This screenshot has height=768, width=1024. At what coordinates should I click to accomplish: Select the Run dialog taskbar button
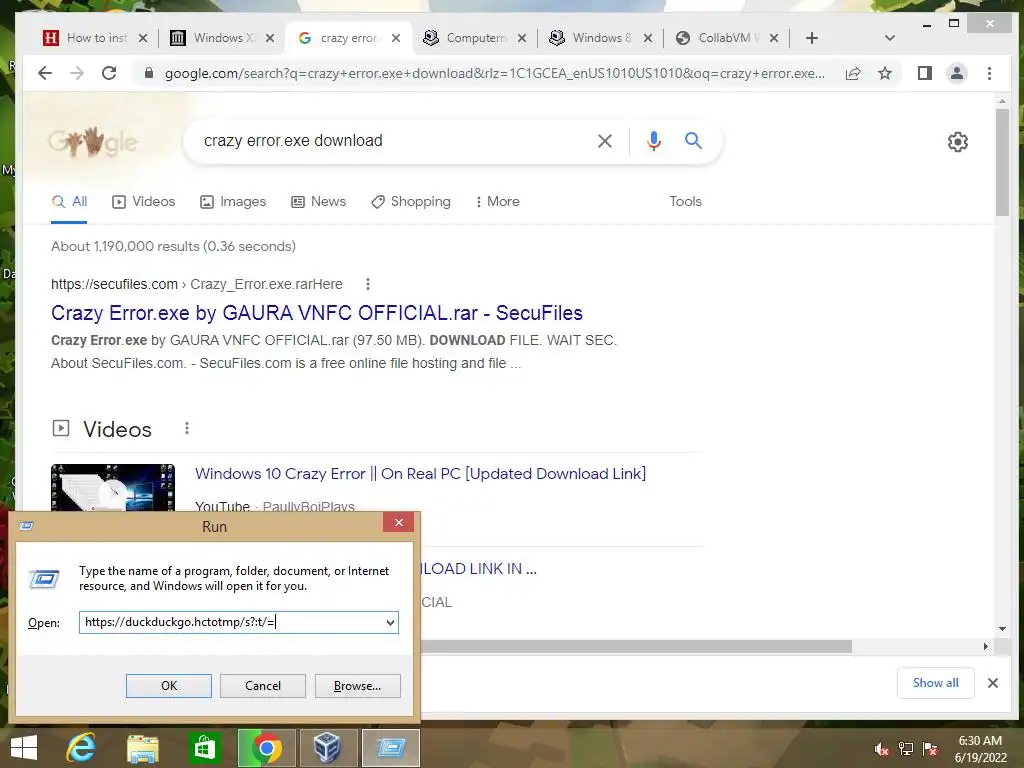click(391, 748)
